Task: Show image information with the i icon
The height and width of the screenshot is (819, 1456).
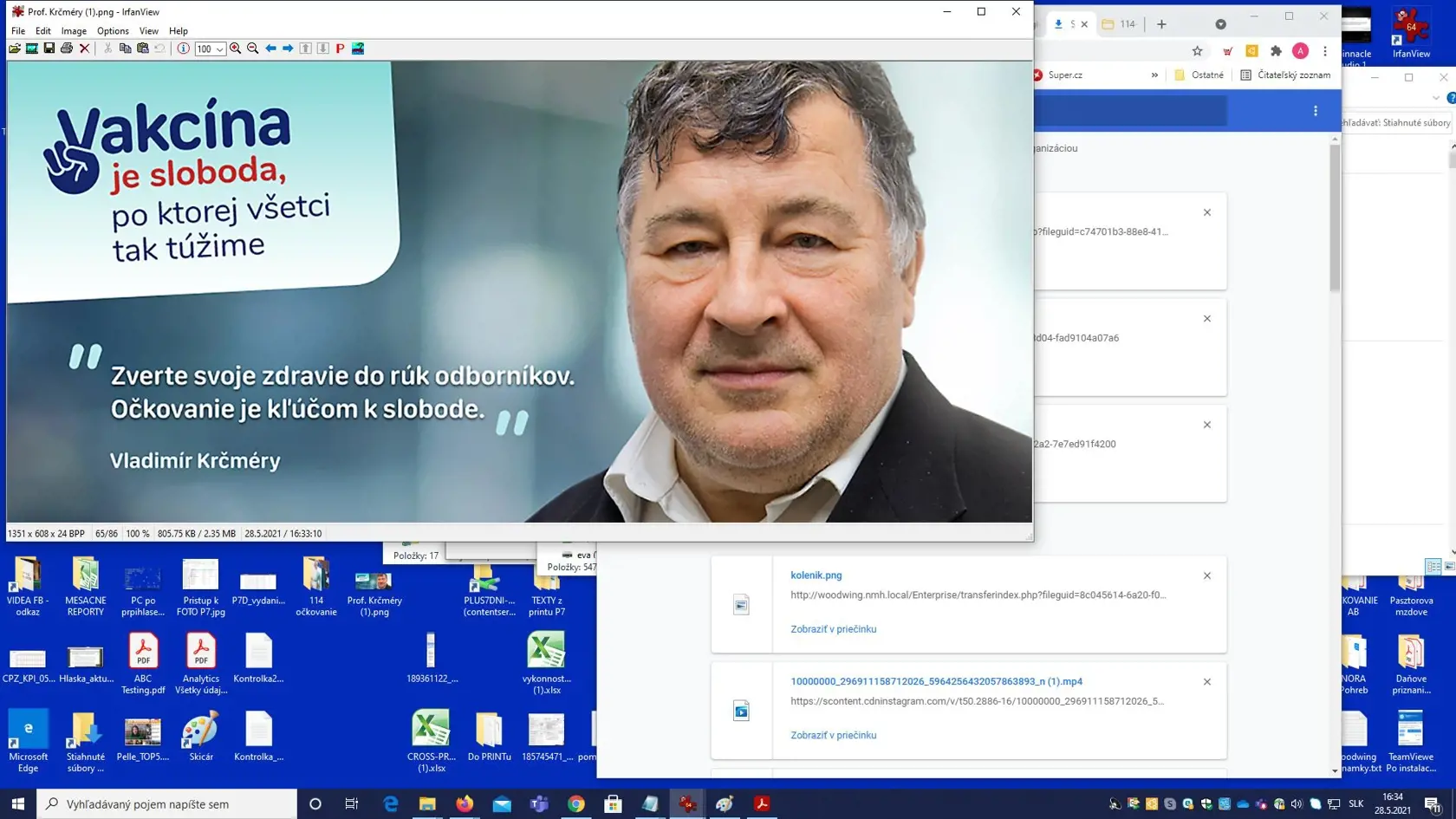Action: tap(183, 49)
